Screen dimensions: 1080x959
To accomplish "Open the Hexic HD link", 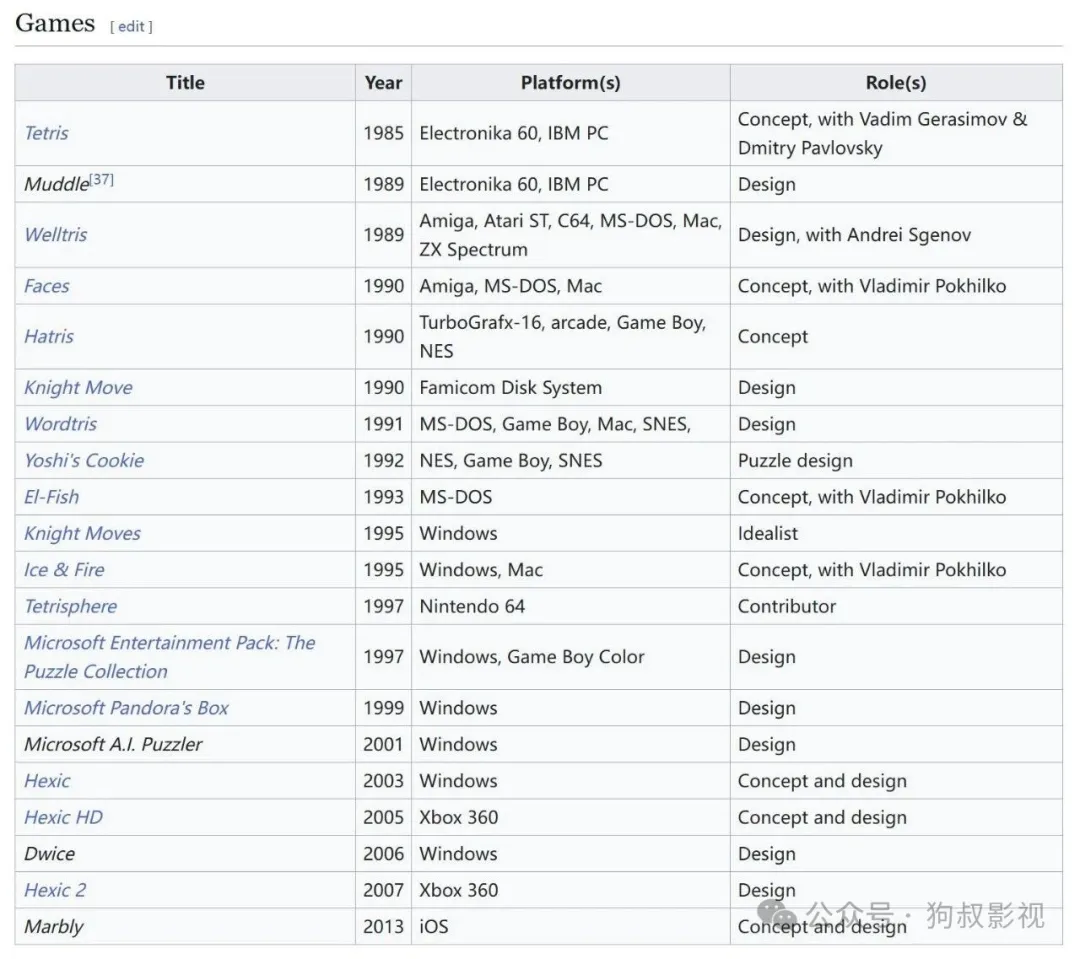I will click(x=63, y=817).
